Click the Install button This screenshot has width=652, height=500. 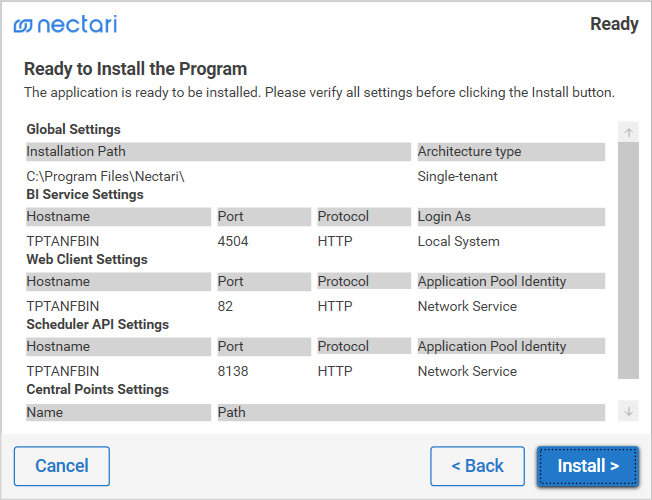(x=588, y=466)
